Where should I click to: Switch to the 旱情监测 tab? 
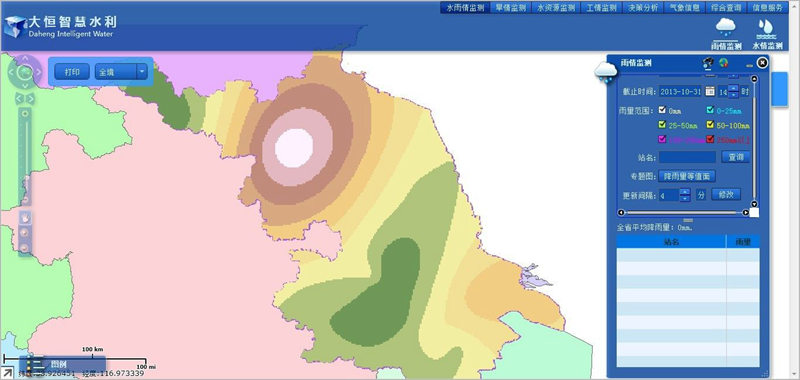pyautogui.click(x=511, y=8)
